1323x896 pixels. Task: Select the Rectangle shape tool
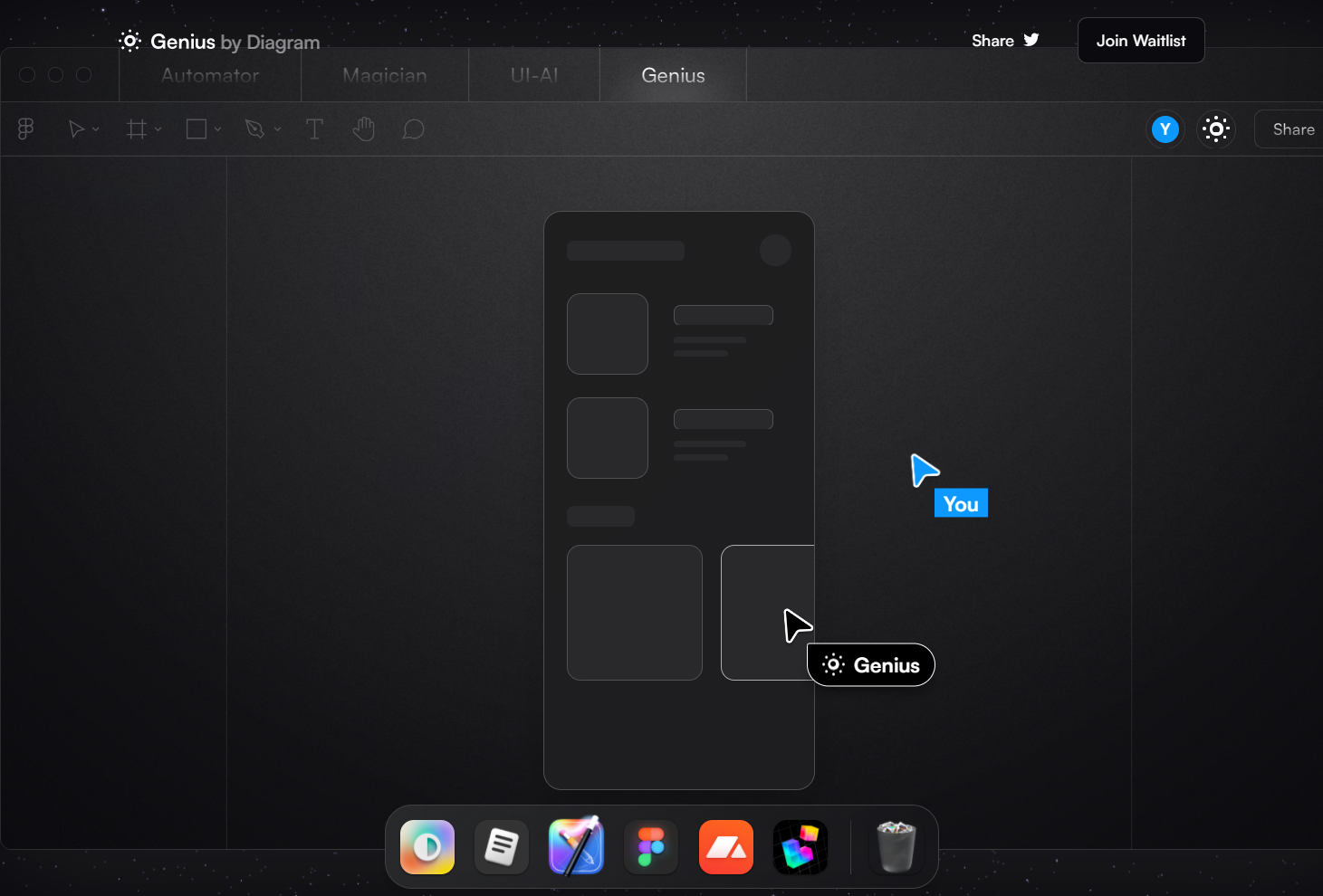pos(197,129)
